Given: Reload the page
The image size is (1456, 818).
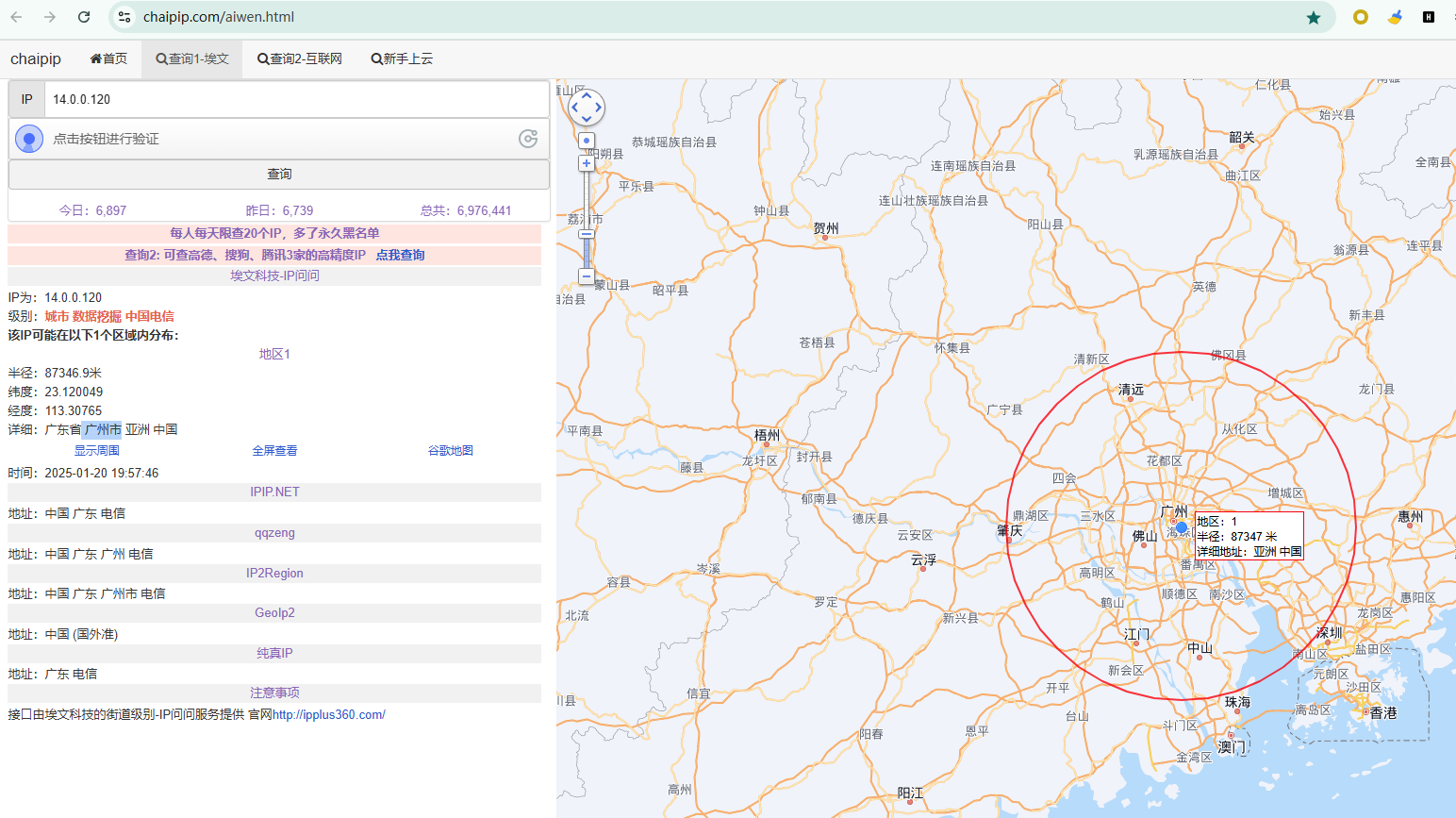Looking at the screenshot, I should click(x=84, y=17).
